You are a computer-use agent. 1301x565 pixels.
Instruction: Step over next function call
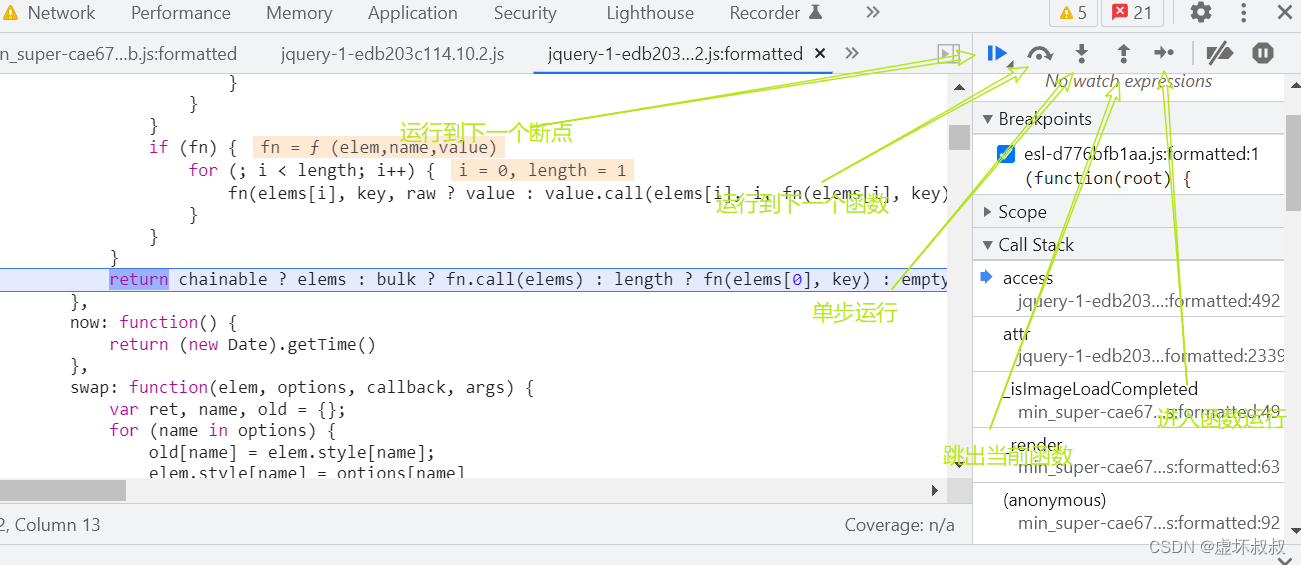[1040, 53]
